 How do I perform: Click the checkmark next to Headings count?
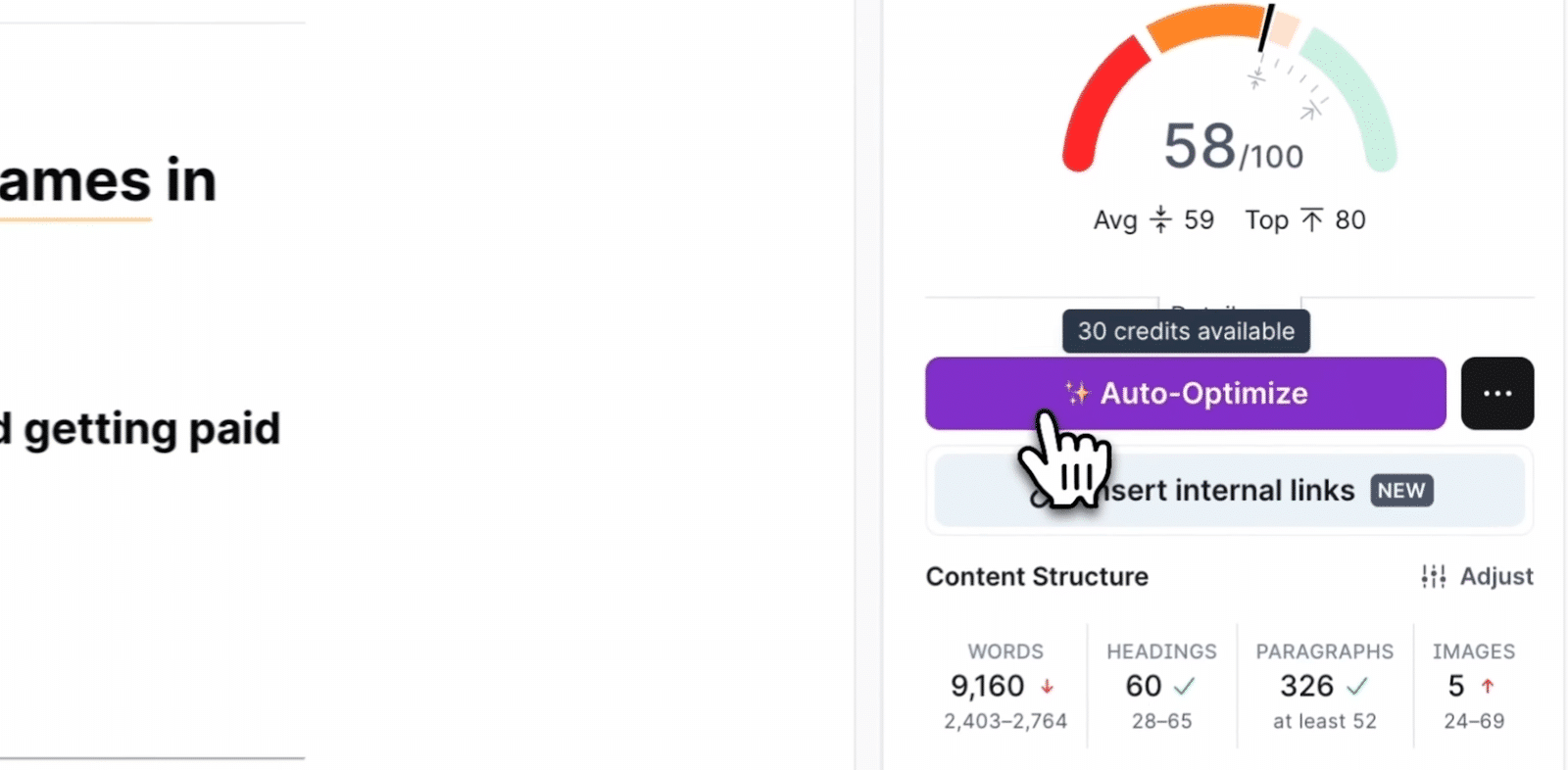click(x=1185, y=687)
